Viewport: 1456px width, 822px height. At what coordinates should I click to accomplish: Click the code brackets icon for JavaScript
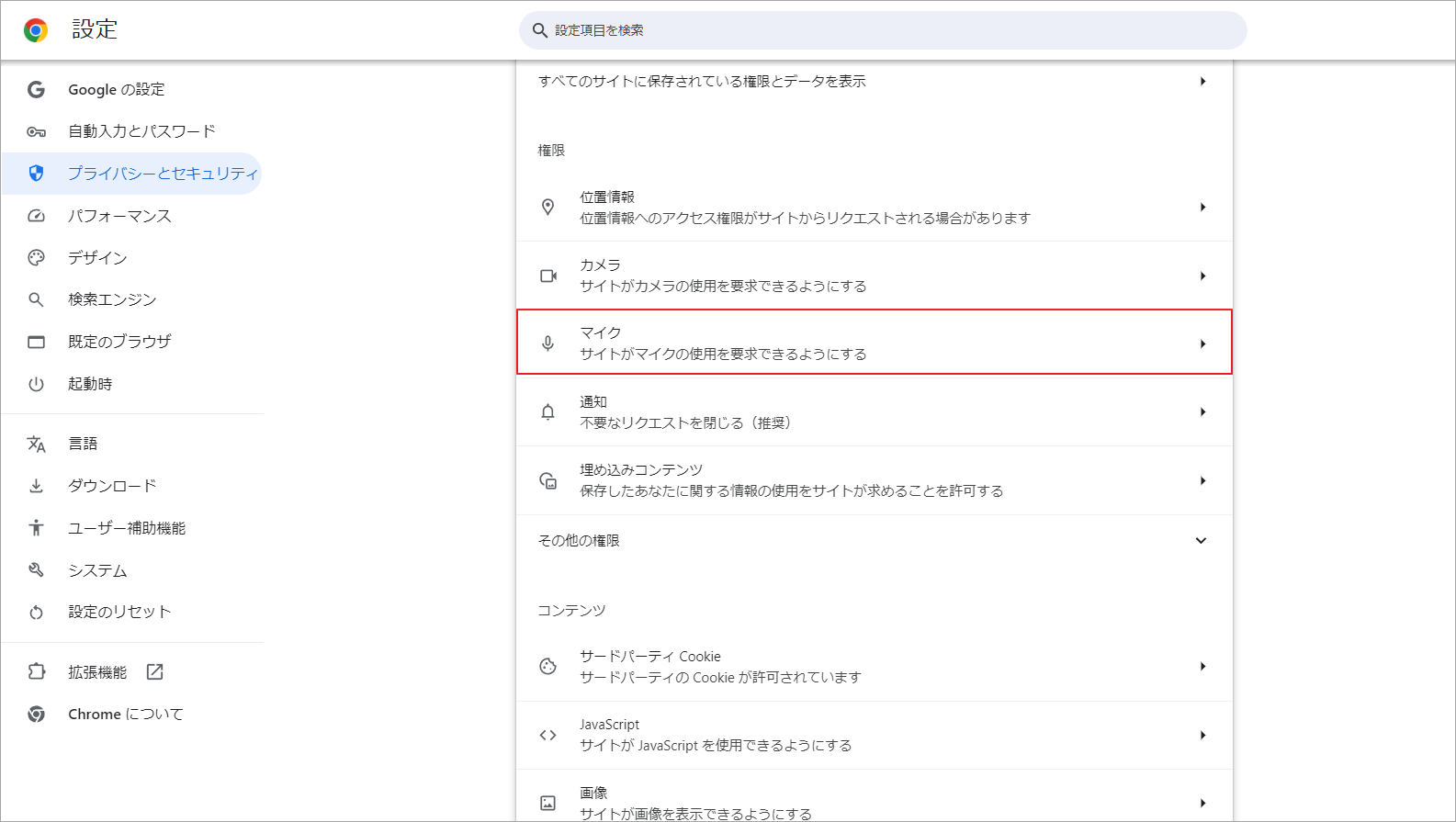click(x=547, y=735)
